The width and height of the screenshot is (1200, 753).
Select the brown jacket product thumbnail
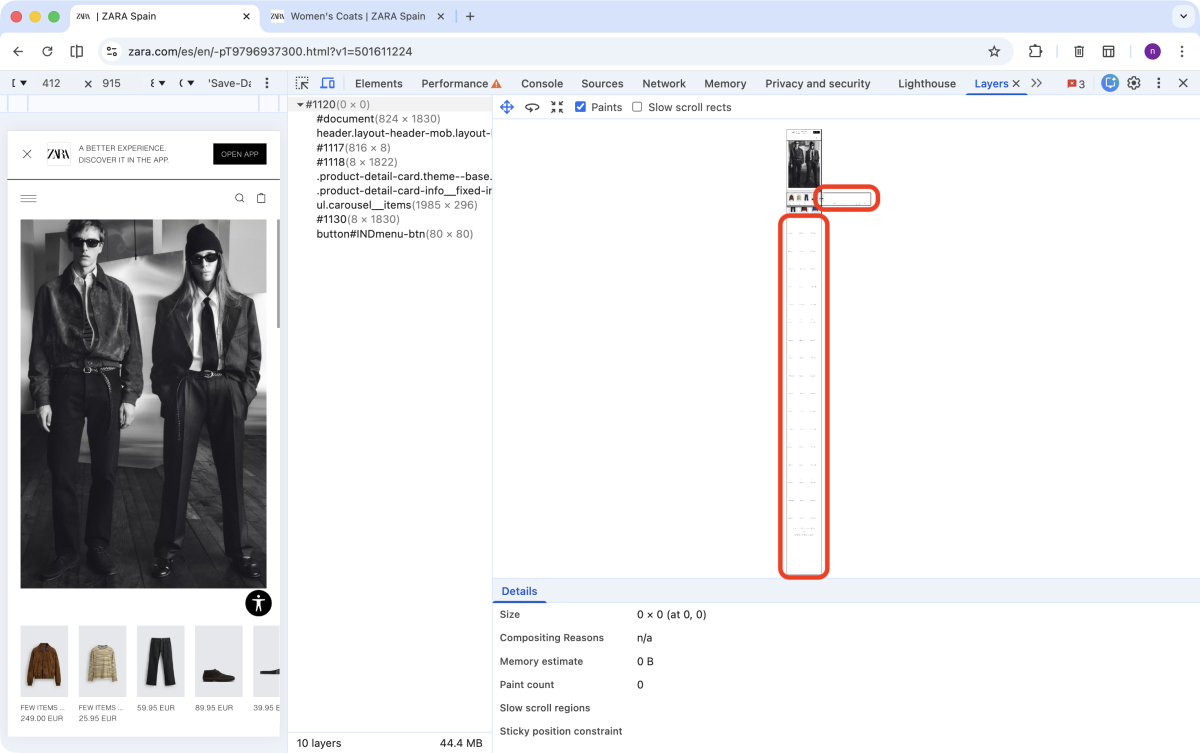(x=44, y=660)
